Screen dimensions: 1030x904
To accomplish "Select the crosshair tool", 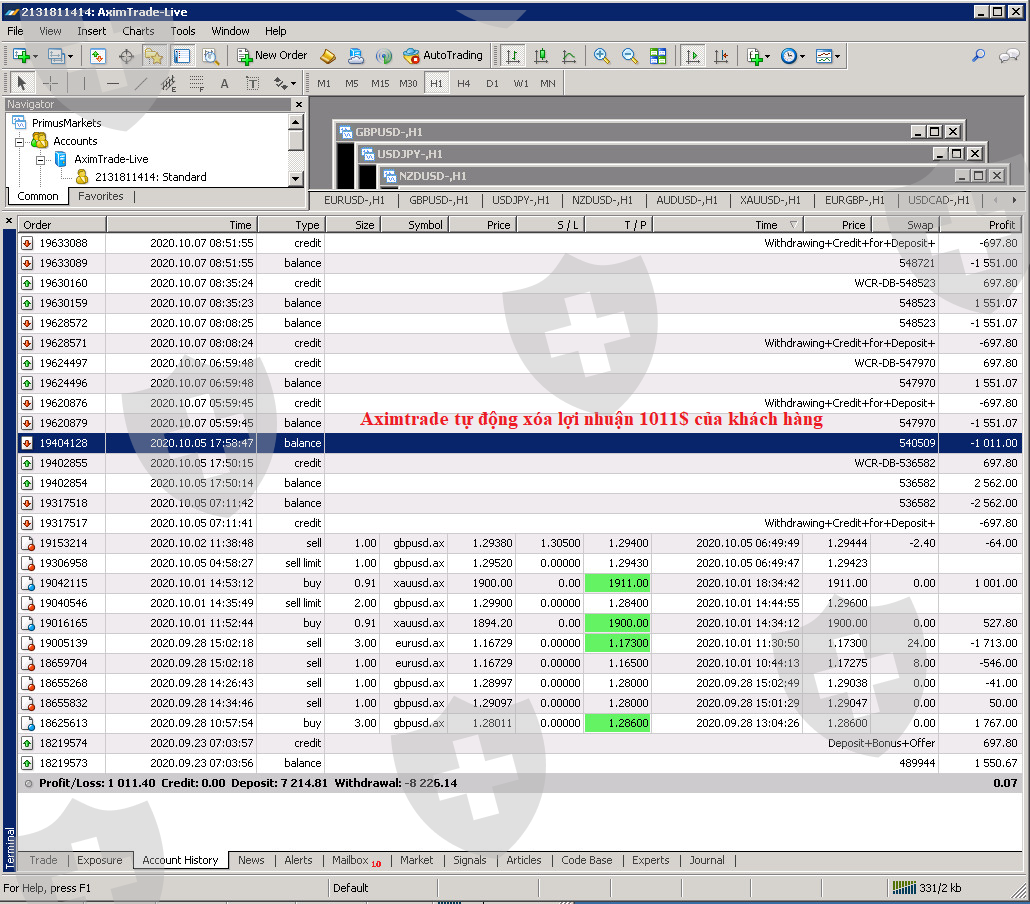I will (x=49, y=83).
